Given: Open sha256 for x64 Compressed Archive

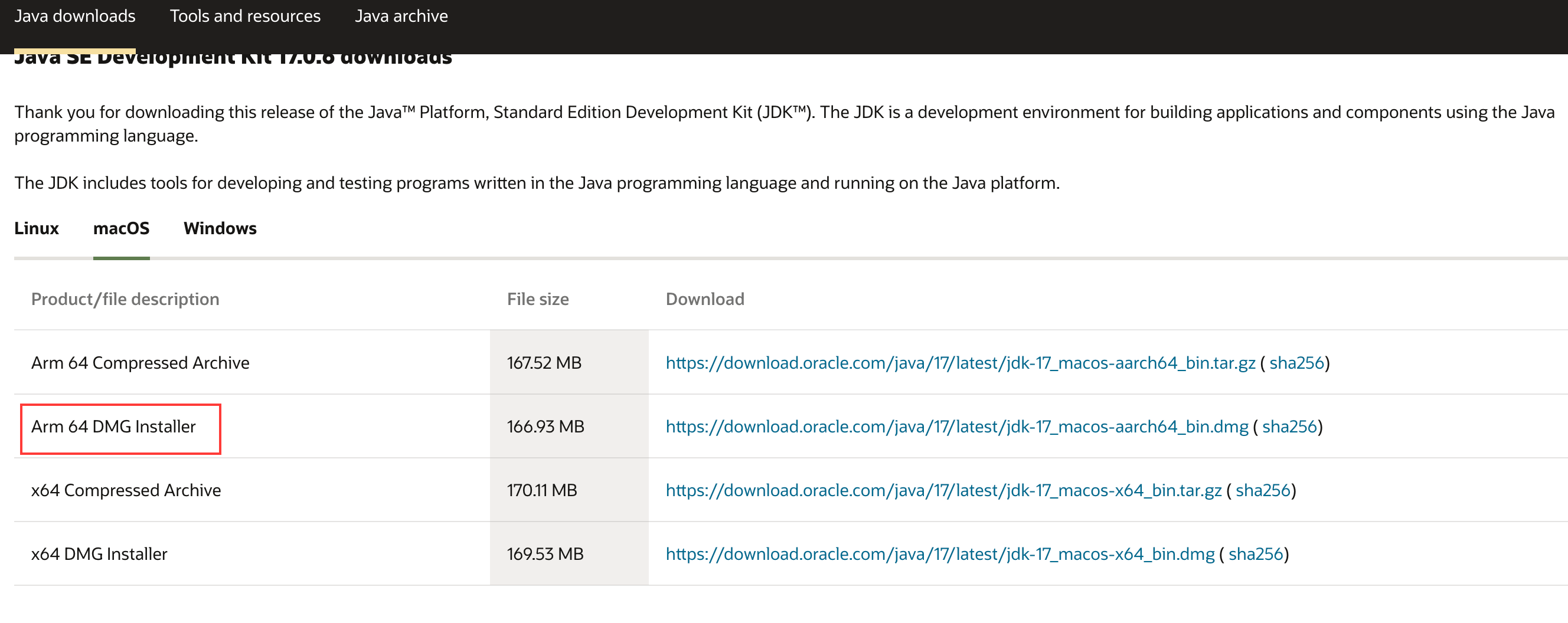Looking at the screenshot, I should click(1262, 490).
